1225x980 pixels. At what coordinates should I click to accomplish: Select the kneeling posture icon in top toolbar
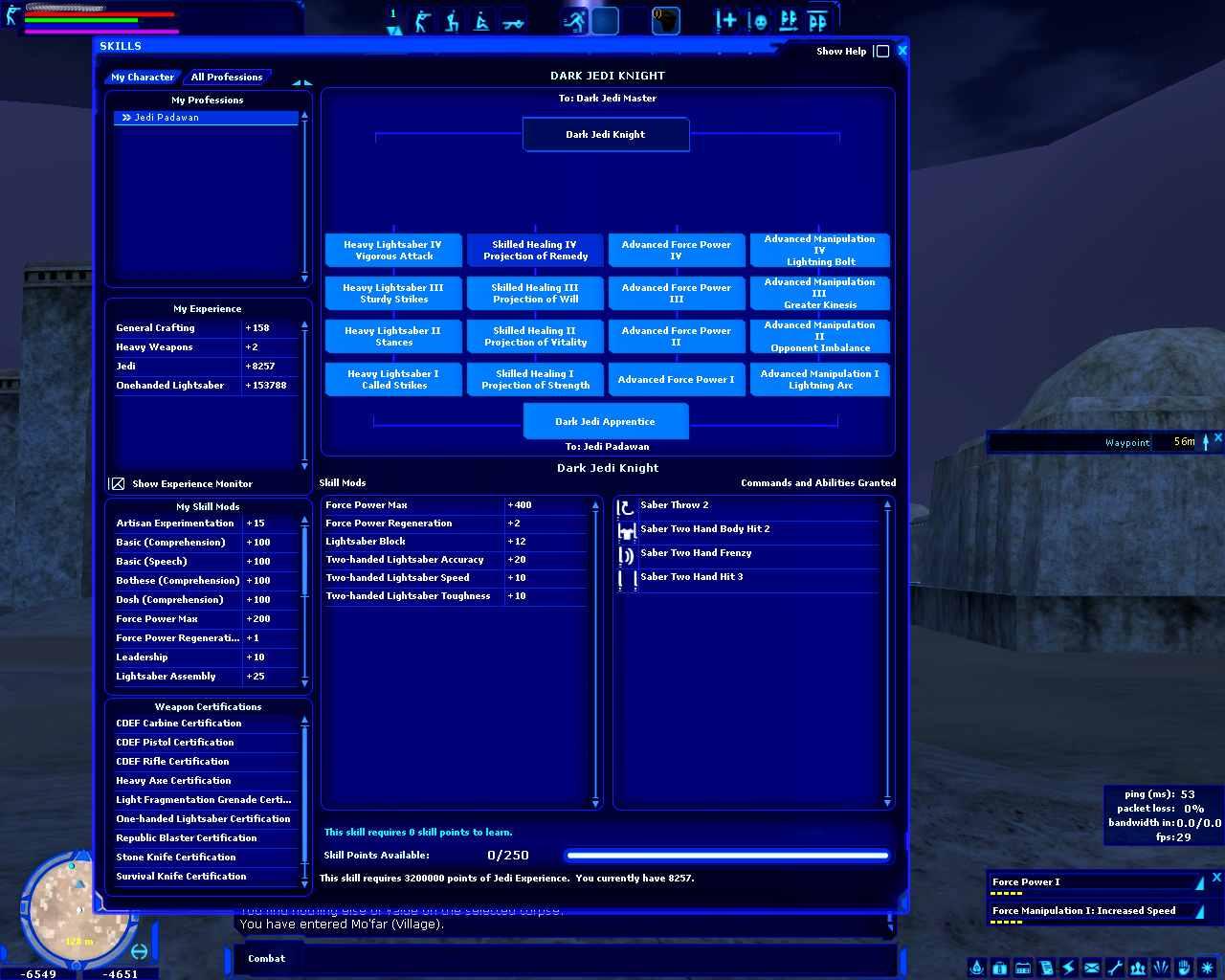(x=452, y=21)
